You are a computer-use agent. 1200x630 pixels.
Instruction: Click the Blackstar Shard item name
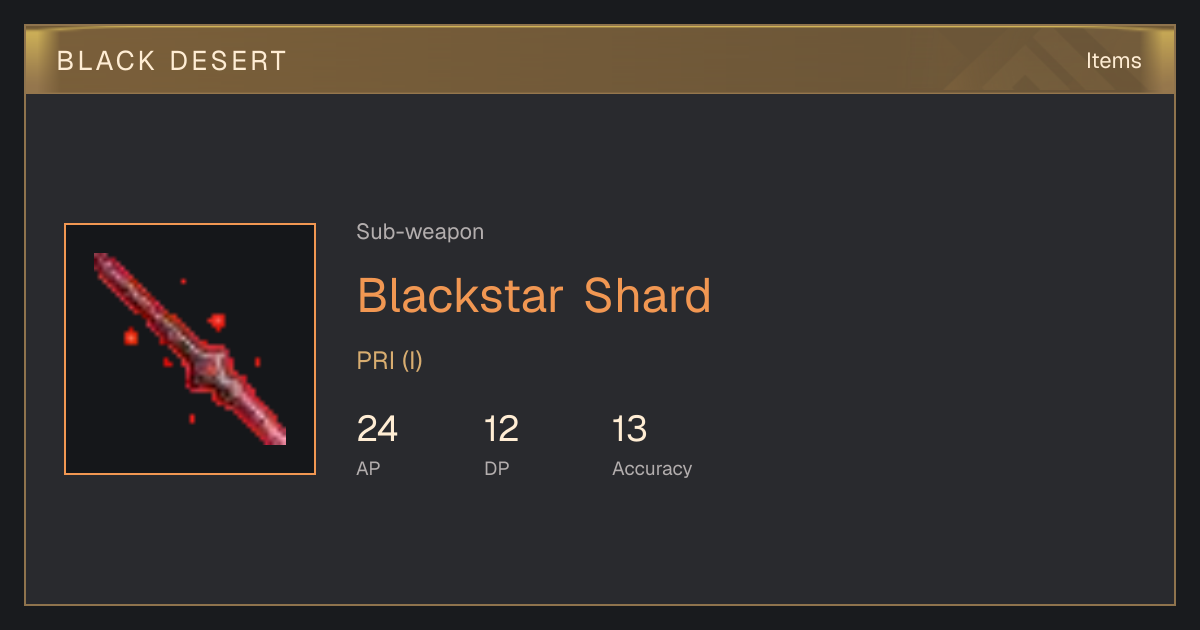[x=534, y=295]
